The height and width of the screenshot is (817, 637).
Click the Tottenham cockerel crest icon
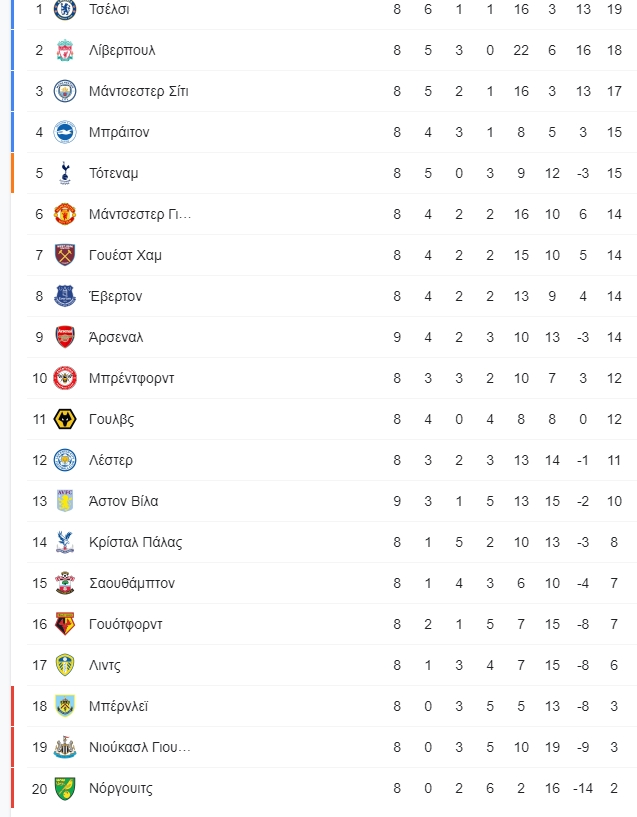65,173
